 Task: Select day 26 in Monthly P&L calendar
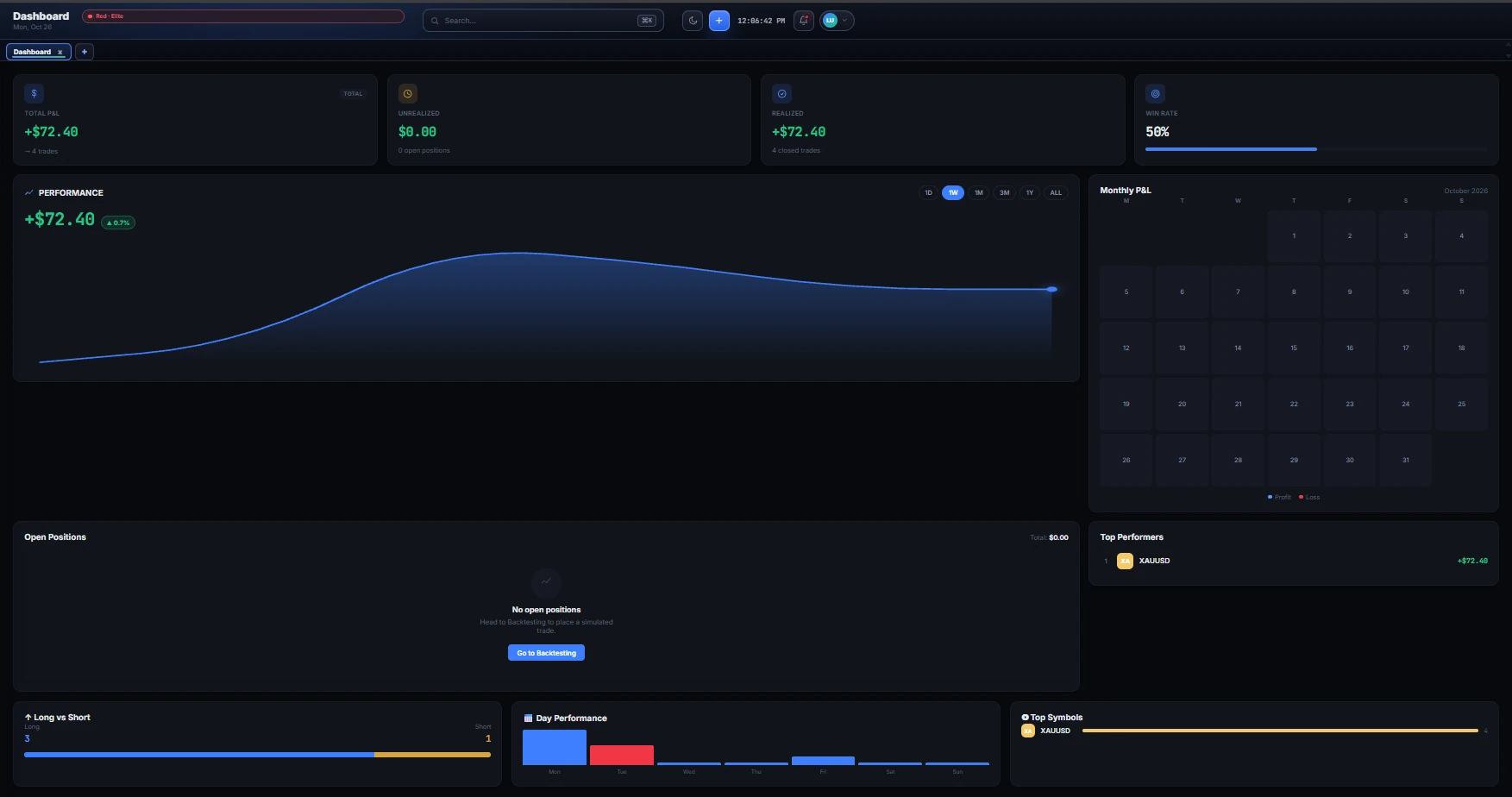point(1126,461)
